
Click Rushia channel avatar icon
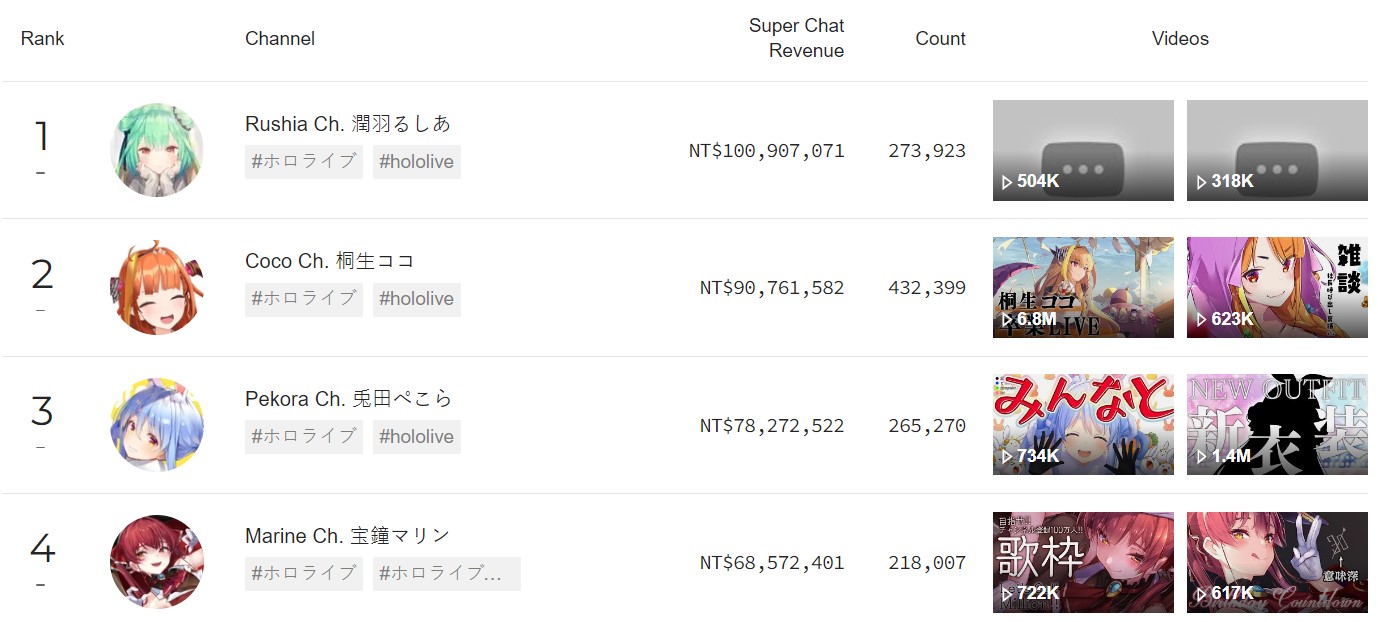point(157,150)
